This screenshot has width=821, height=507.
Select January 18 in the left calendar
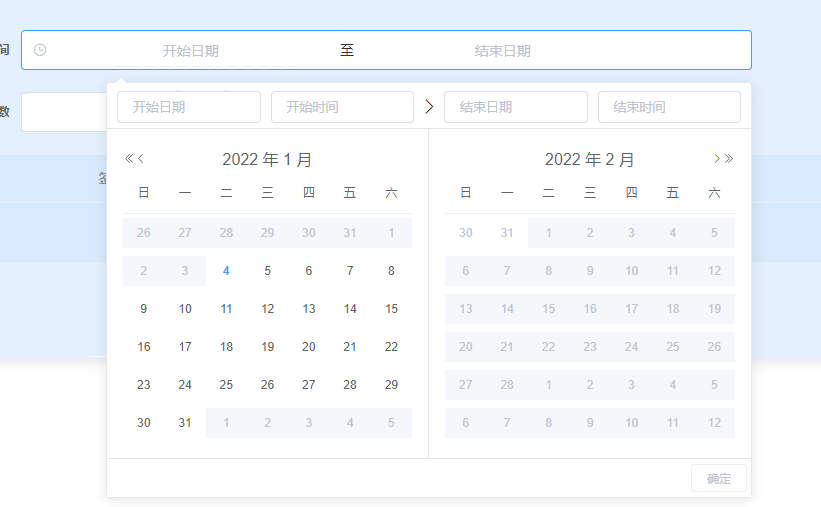(226, 347)
